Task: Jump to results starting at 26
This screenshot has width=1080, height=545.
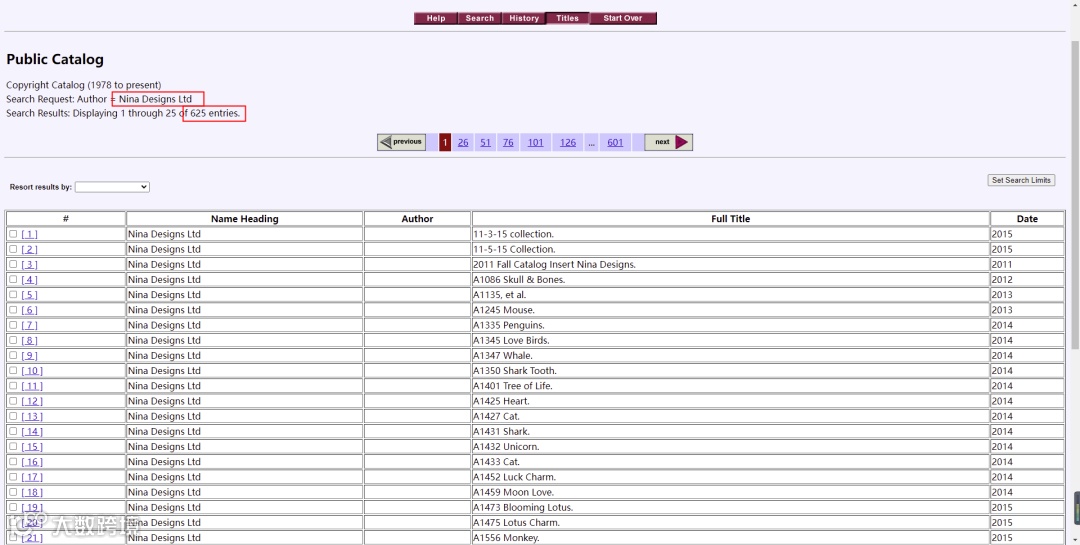Action: tap(463, 143)
